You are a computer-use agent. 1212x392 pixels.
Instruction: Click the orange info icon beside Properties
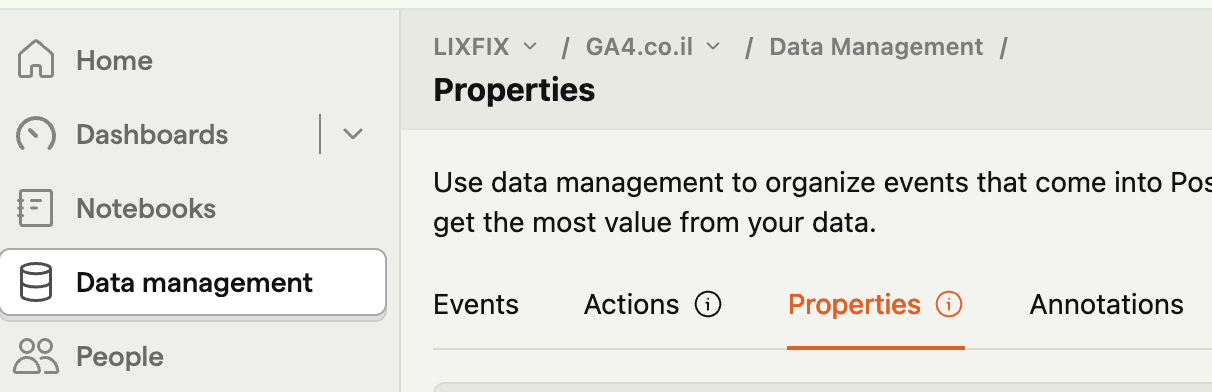point(948,305)
